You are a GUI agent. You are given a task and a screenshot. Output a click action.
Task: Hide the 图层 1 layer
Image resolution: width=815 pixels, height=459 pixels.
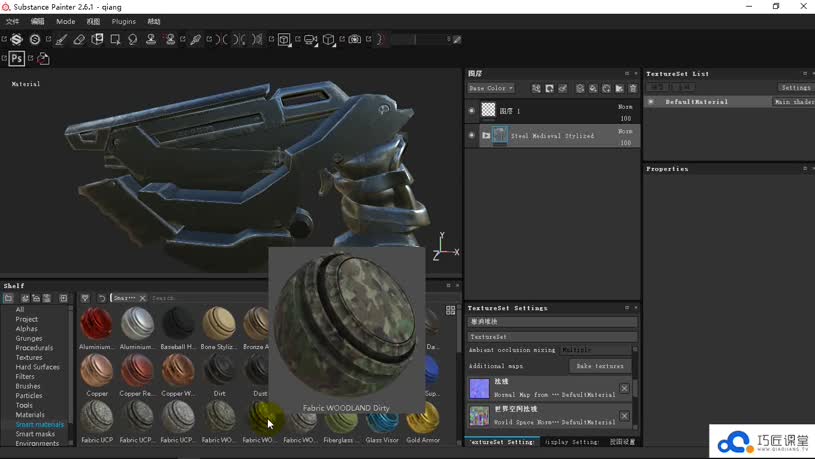[x=471, y=110]
